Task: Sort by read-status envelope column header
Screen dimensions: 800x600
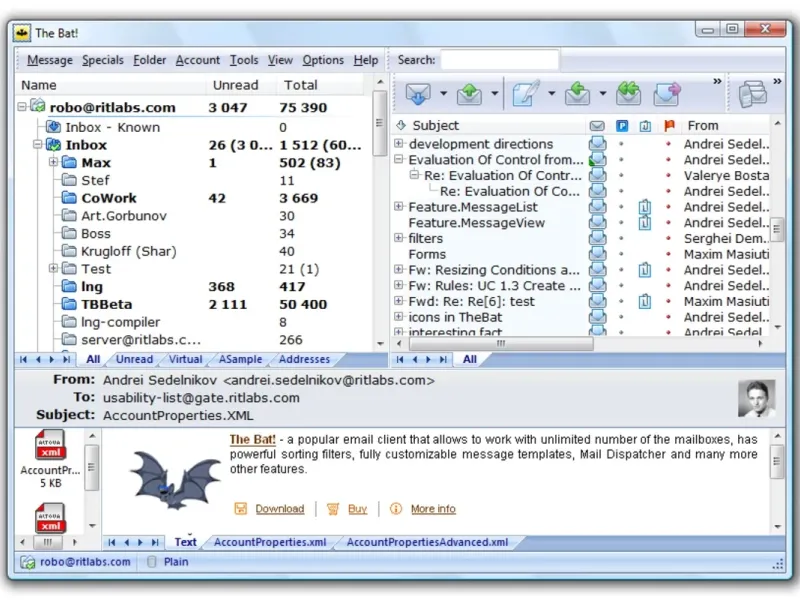Action: tap(597, 126)
